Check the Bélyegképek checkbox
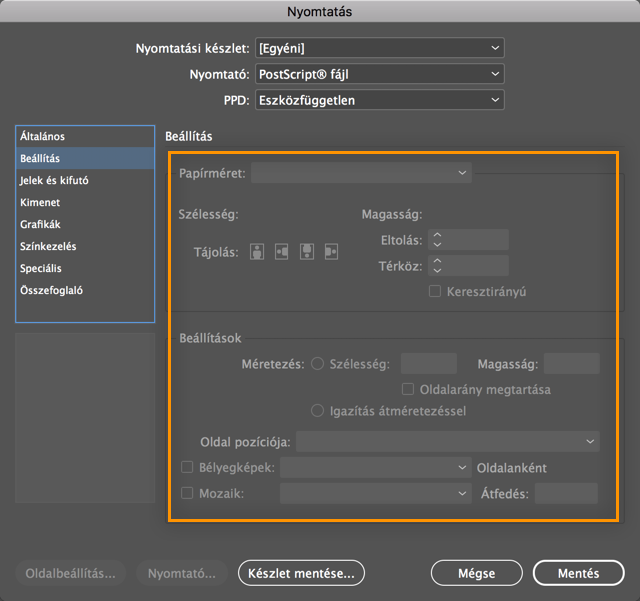 [x=187, y=467]
